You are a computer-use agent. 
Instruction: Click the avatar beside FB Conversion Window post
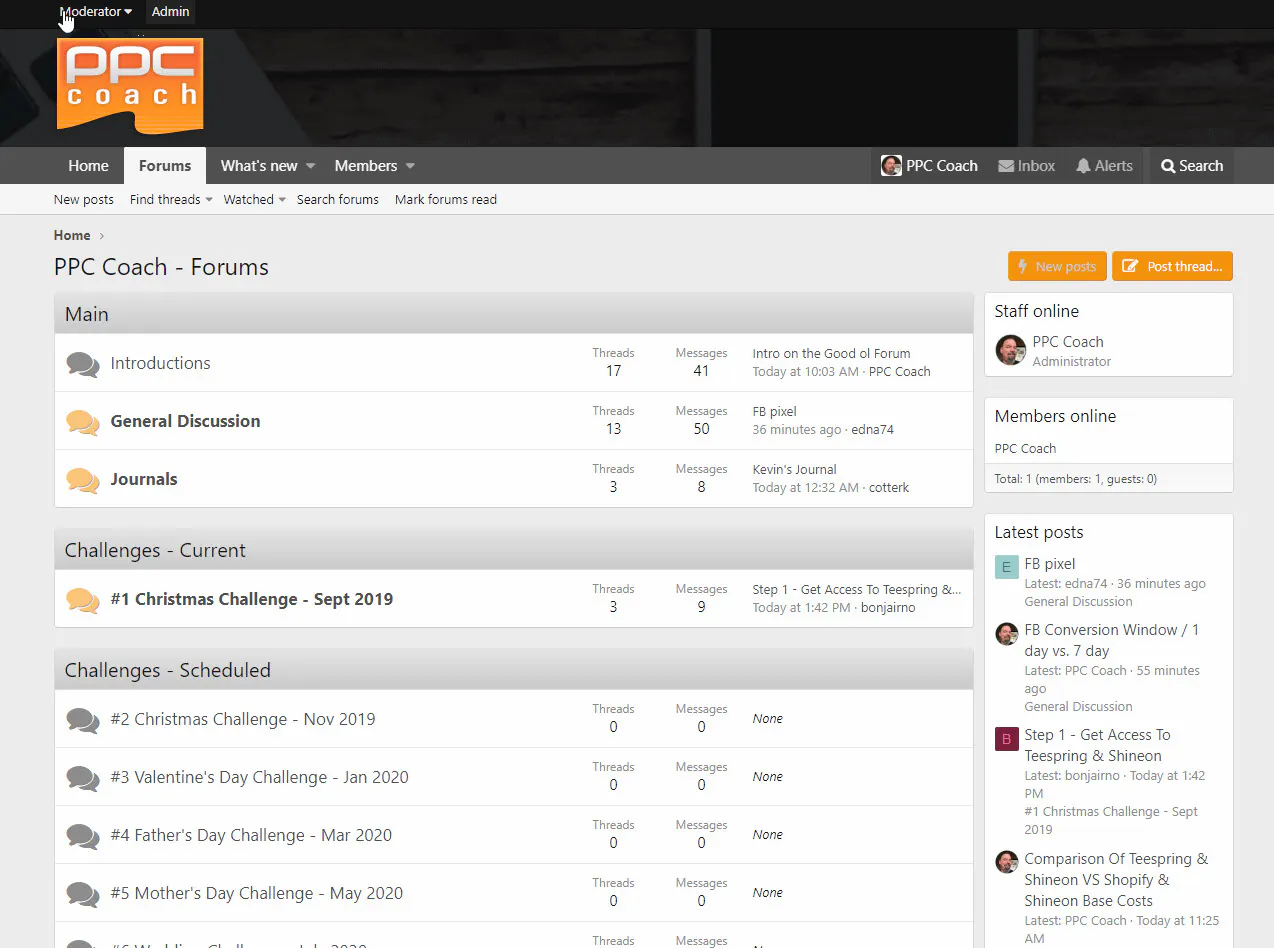[x=1006, y=633]
